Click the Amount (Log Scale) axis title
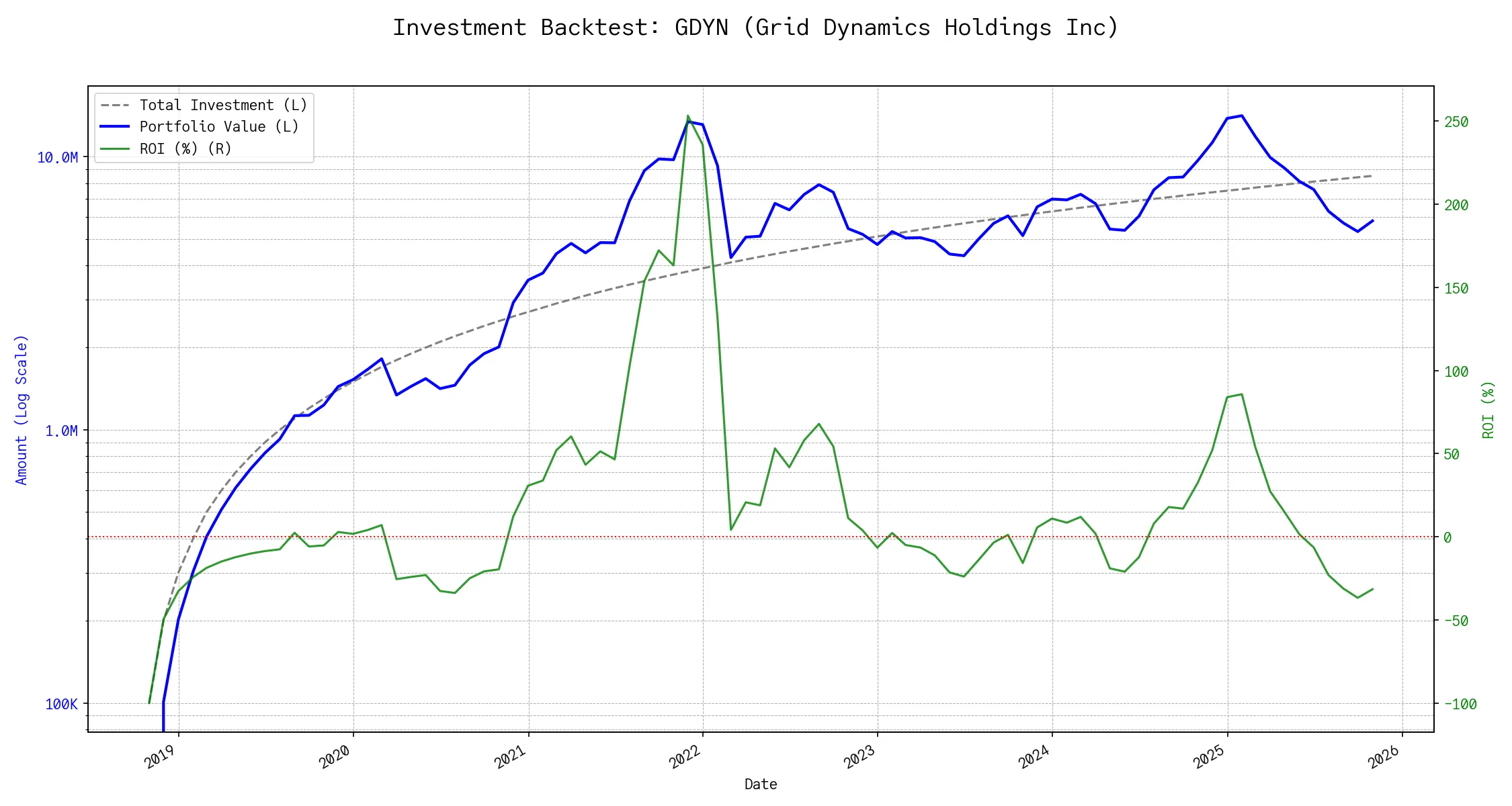Image resolution: width=1512 pixels, height=806 pixels. [22, 410]
